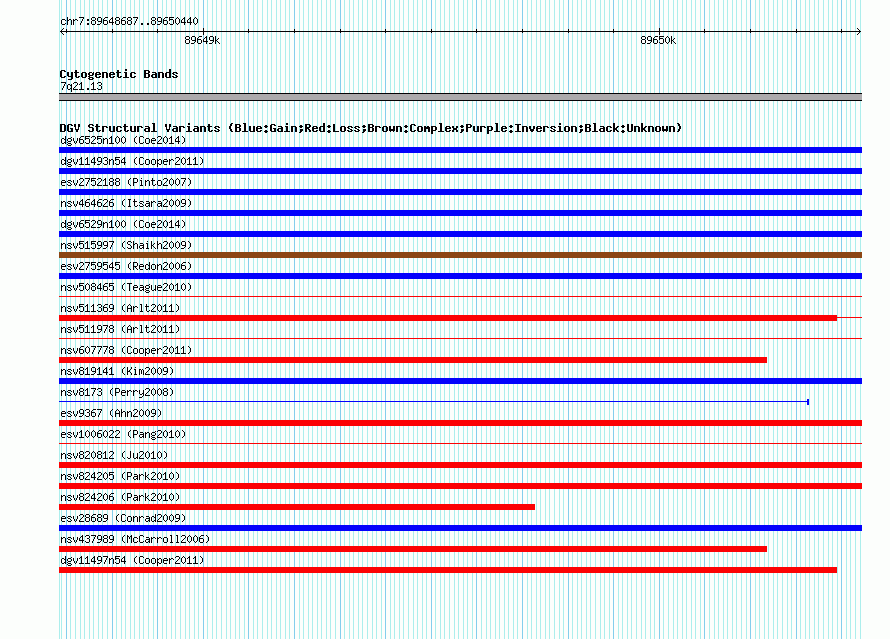Image resolution: width=890 pixels, height=639 pixels.
Task: Select the nsv437989 (McCarroll2006) label
Action: (x=135, y=539)
